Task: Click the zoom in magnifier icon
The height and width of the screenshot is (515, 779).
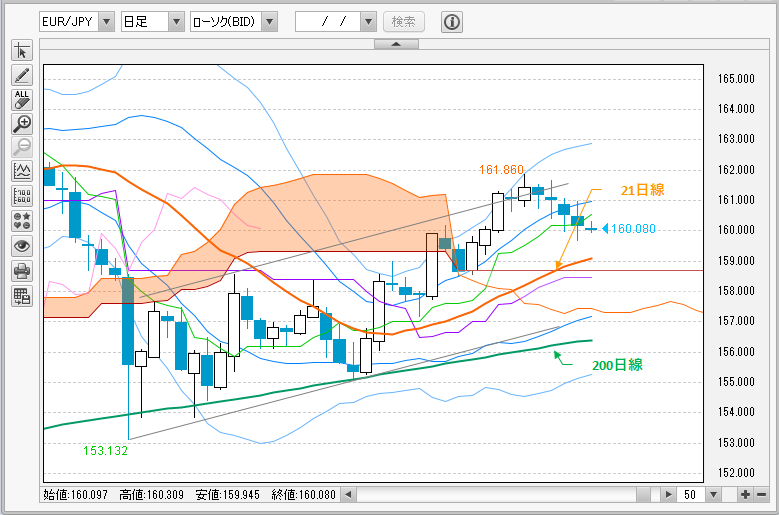Action: (22, 124)
